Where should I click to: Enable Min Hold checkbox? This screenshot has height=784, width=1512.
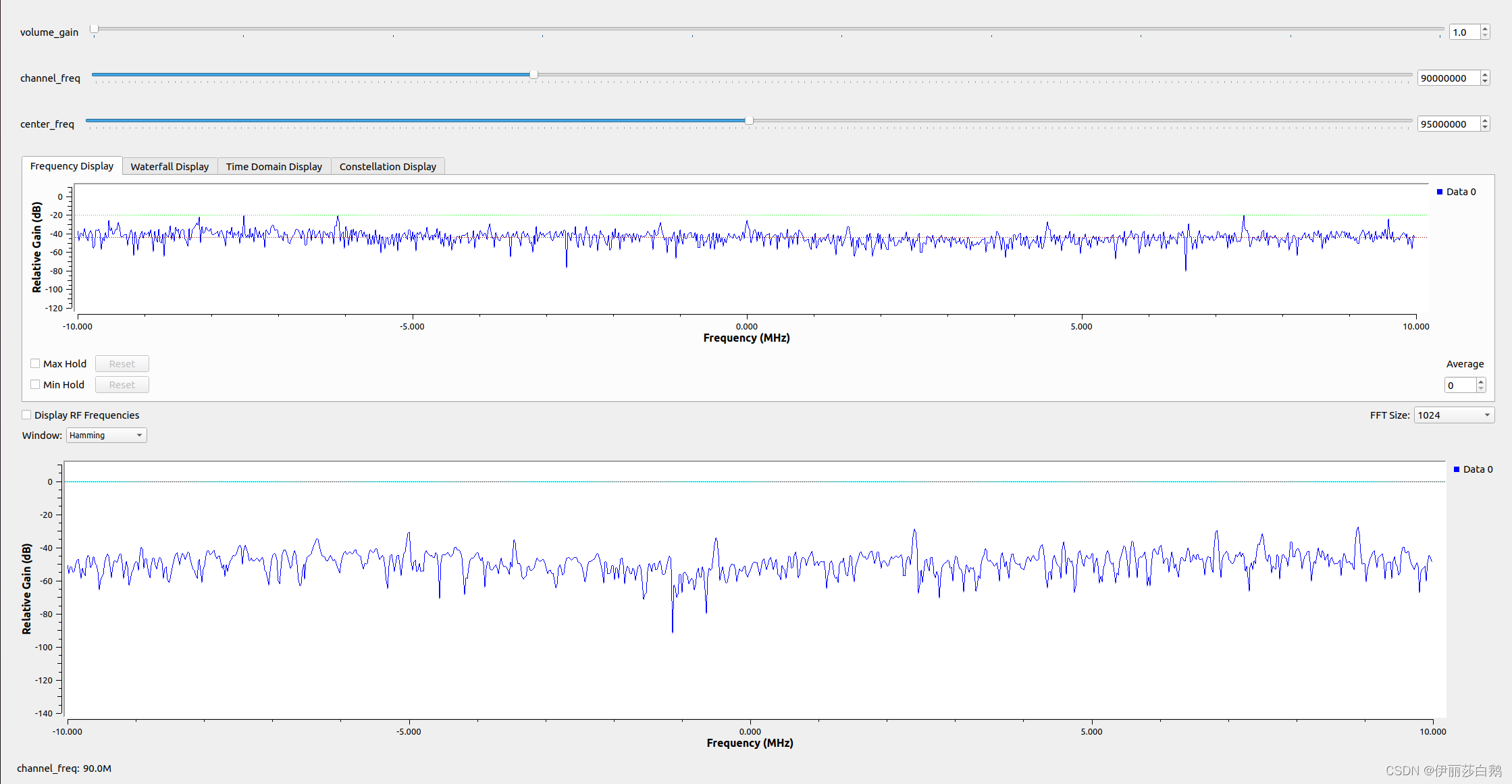point(35,384)
